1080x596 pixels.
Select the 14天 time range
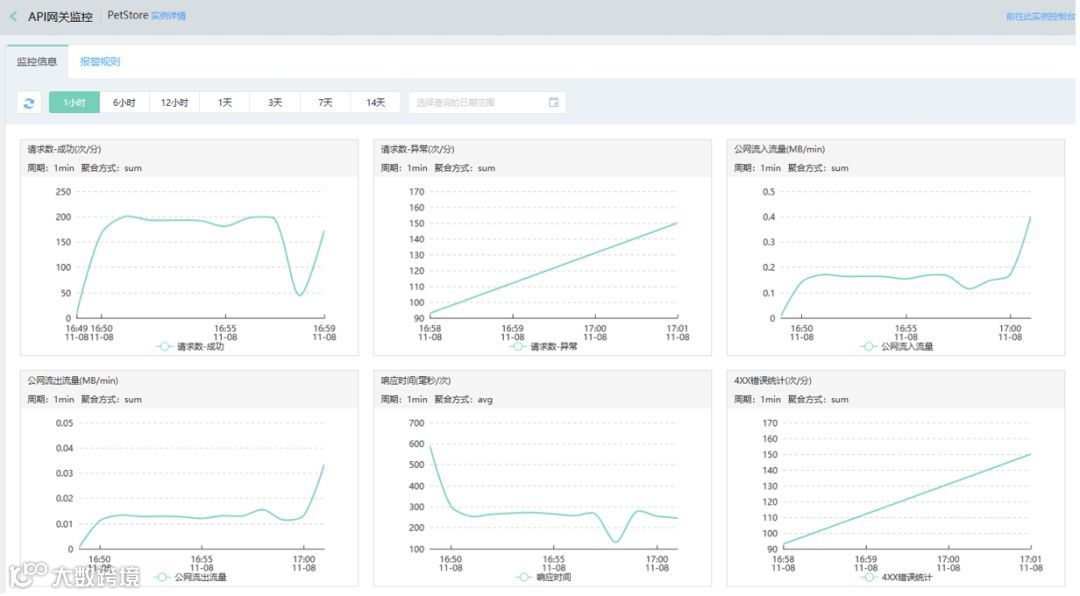(x=375, y=103)
